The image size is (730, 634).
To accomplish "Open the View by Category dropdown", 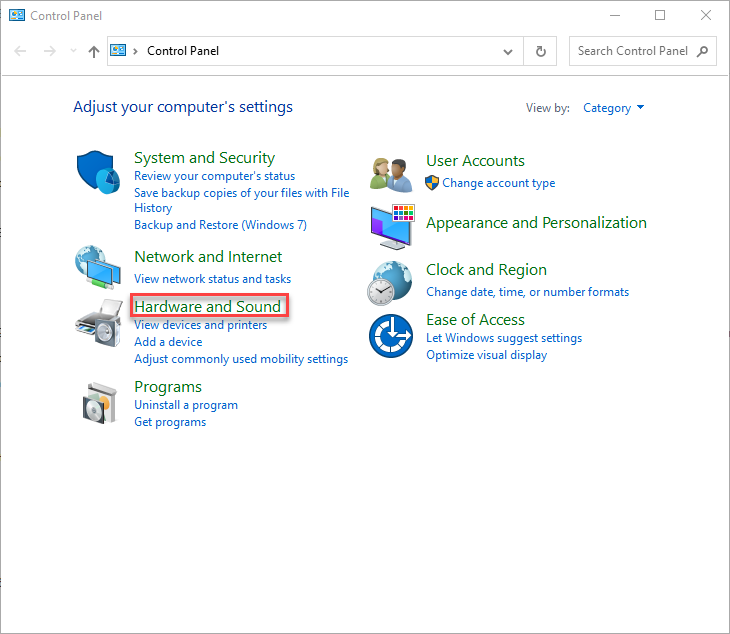I will 614,108.
